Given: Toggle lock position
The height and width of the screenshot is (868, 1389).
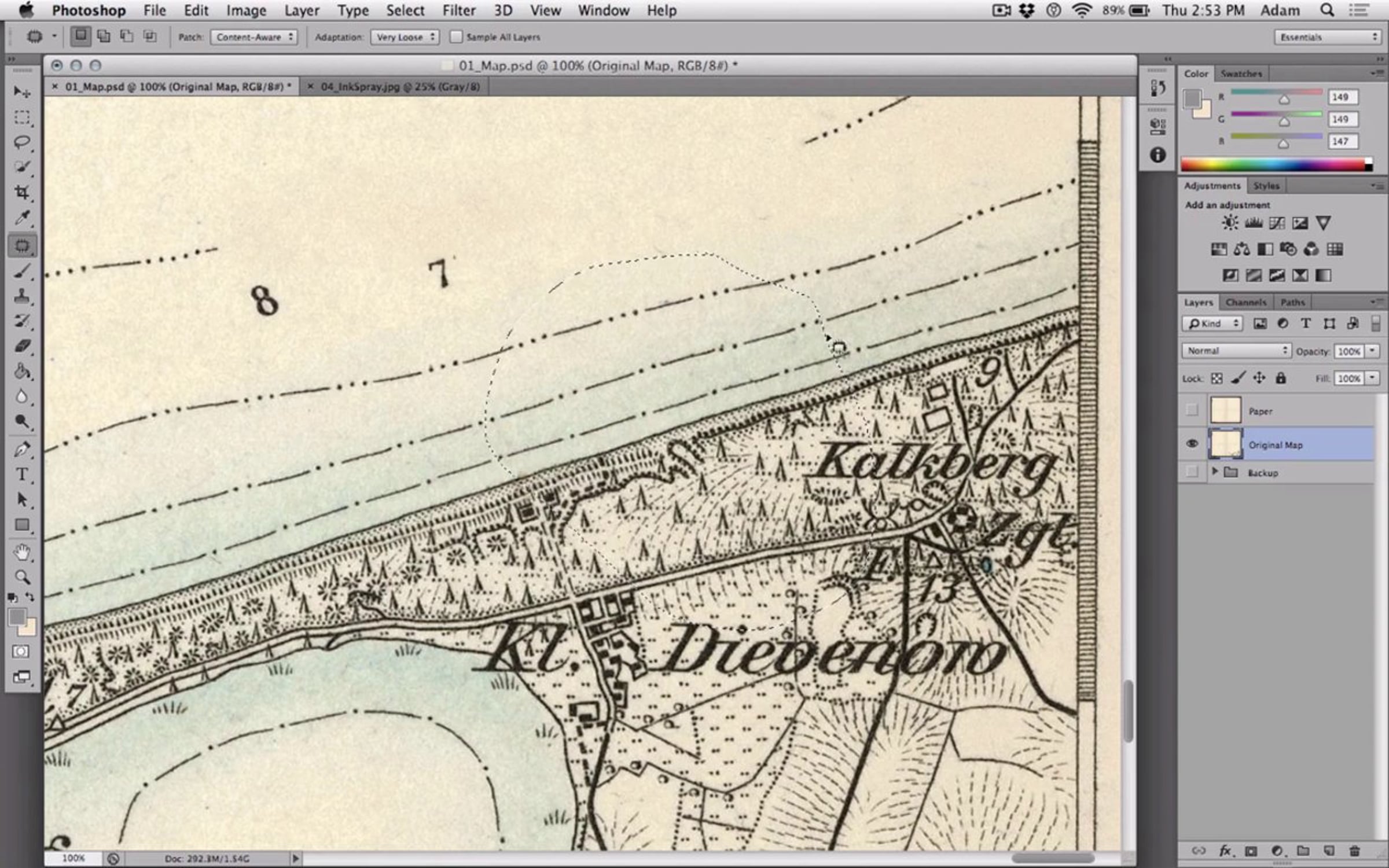Looking at the screenshot, I should pos(1259,378).
